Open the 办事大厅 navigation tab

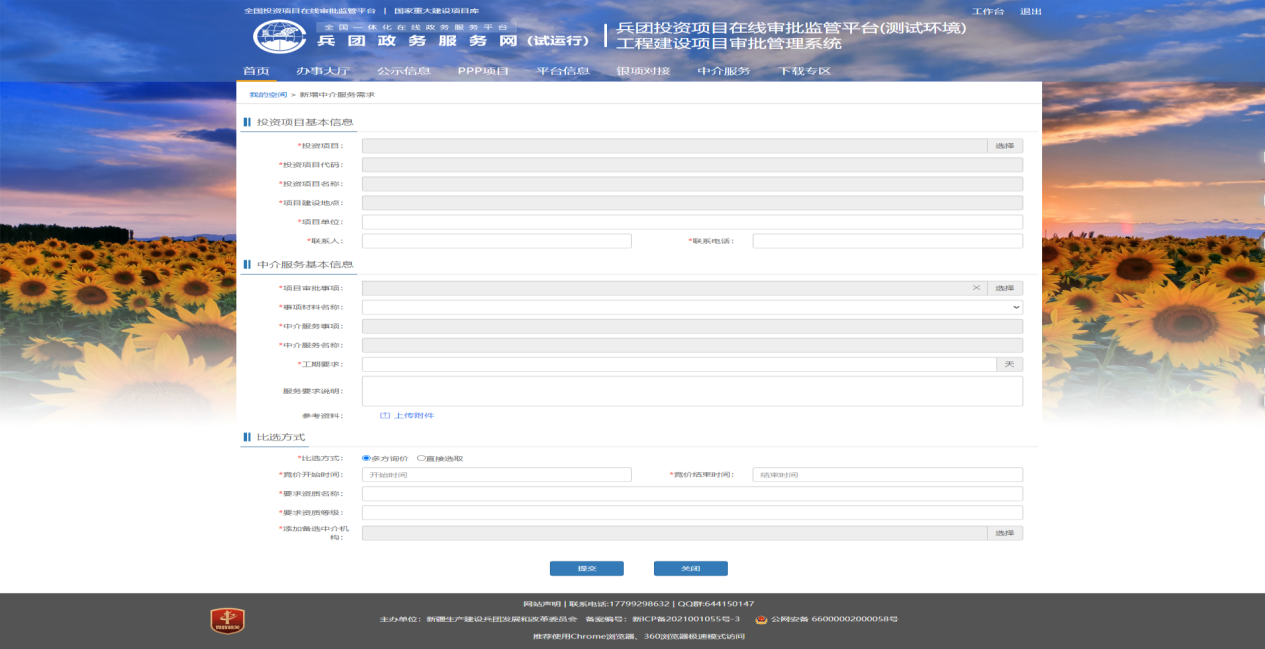click(322, 71)
